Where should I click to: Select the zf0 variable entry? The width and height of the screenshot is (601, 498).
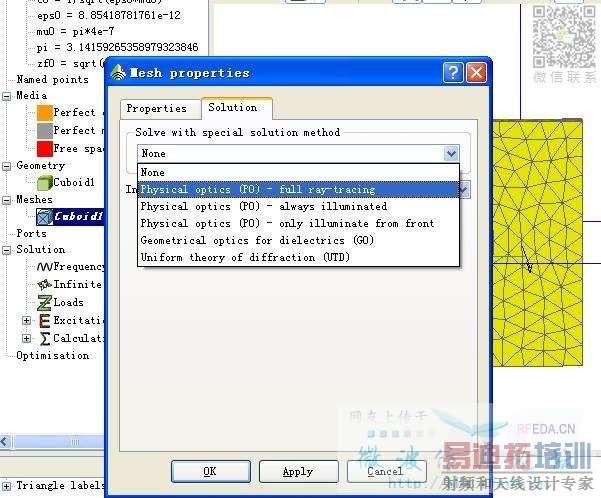[x=70, y=63]
